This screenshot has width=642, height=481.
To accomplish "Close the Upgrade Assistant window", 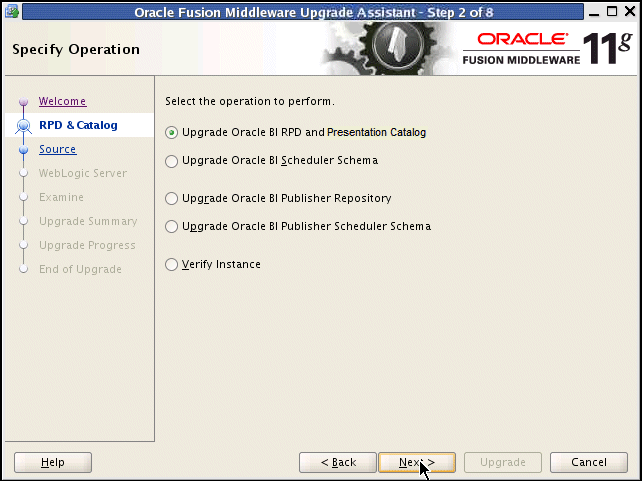I will 630,11.
